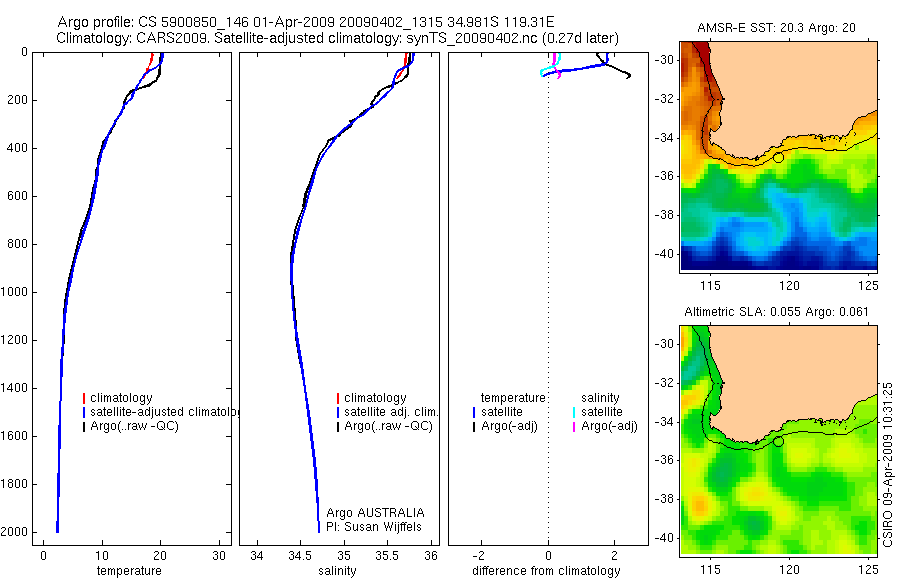The width and height of the screenshot is (900, 580).
Task: Click the 'Argo AUSTRALIA' label
Action: (375, 513)
